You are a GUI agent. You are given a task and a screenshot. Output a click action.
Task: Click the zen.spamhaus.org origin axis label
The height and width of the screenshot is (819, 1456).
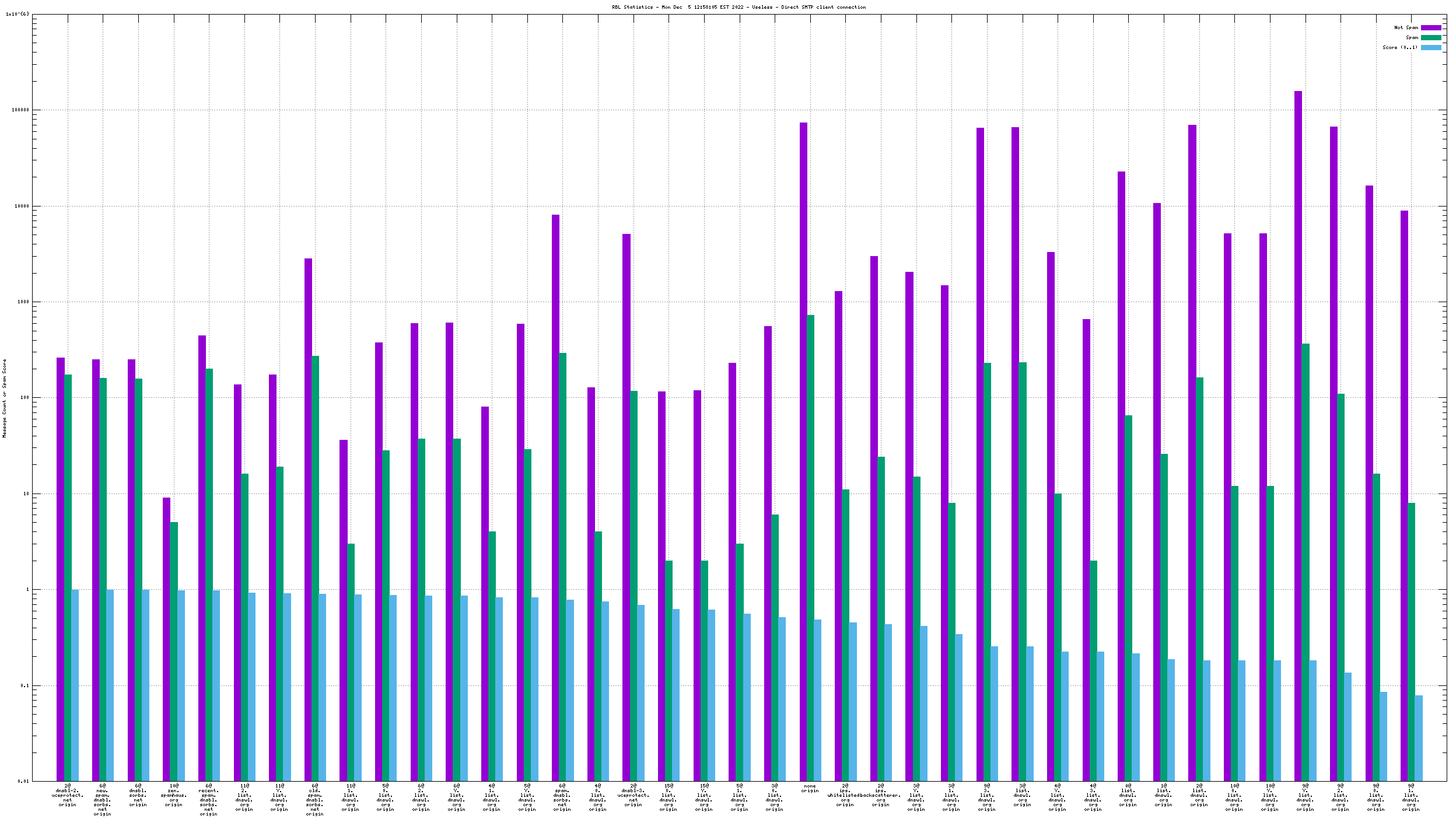174,796
